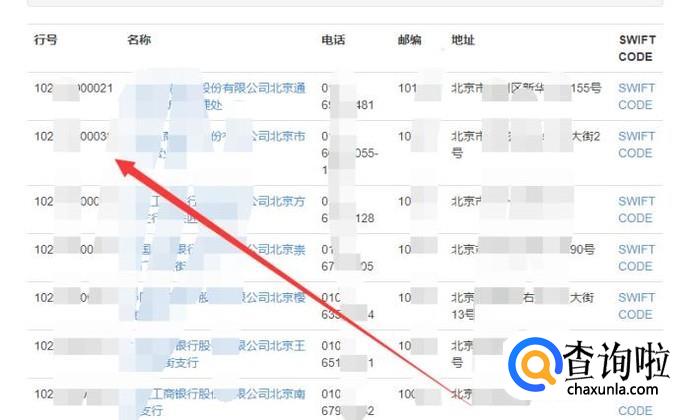
Task: Open SWIFT CODE link for 新华155号 row
Action: [x=636, y=96]
